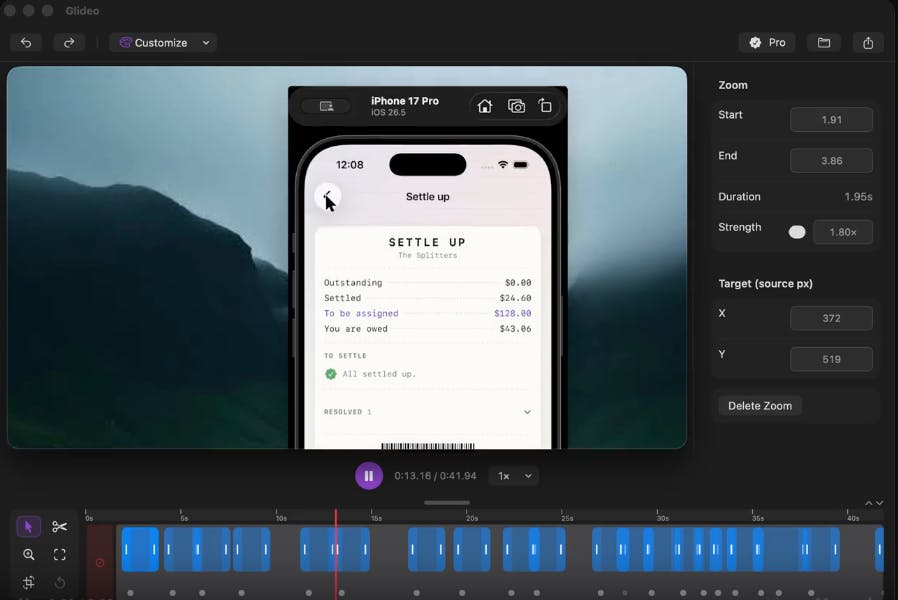Click the grab handle bar above the timeline
This screenshot has height=600, width=898.
click(x=447, y=503)
